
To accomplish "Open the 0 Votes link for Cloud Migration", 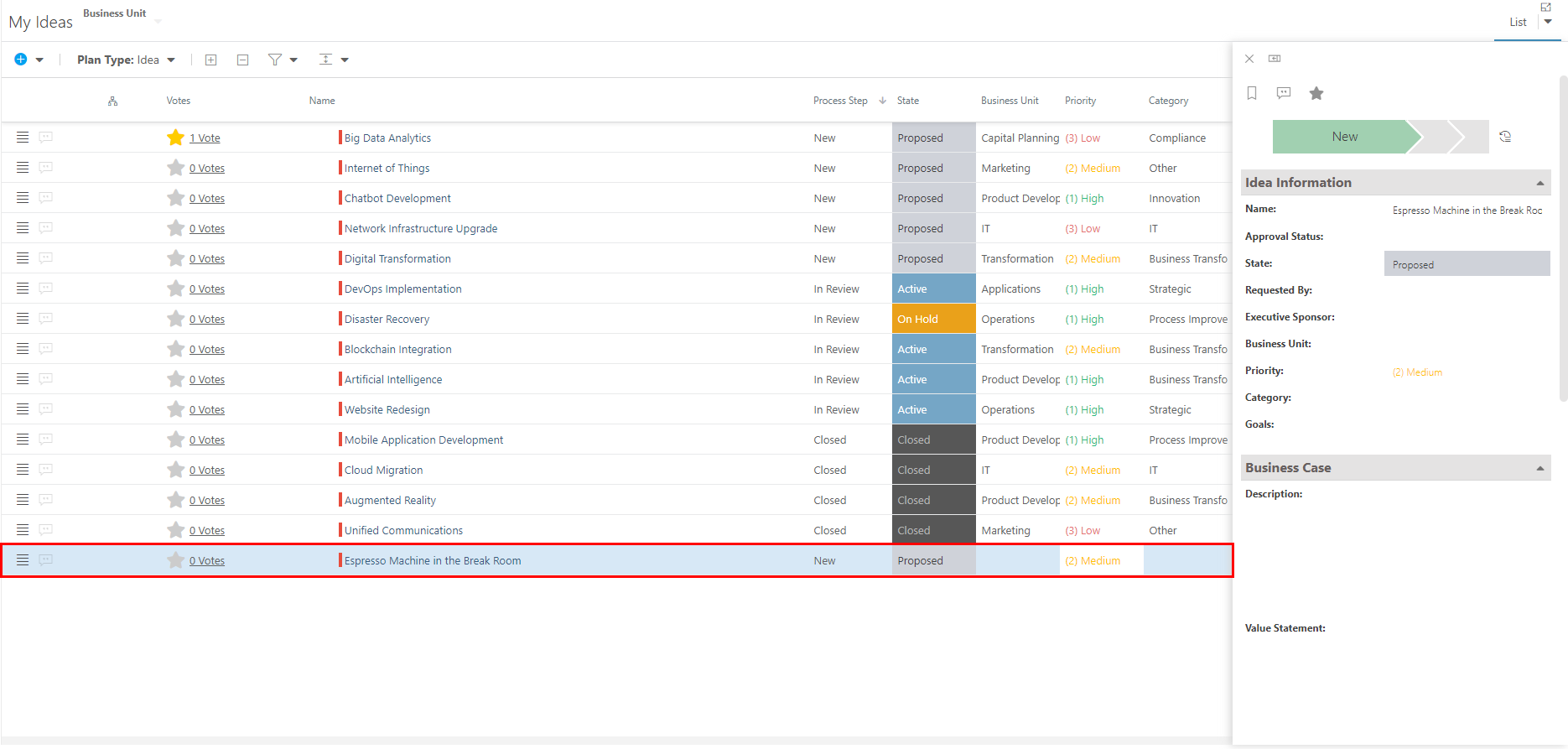I will pos(207,471).
